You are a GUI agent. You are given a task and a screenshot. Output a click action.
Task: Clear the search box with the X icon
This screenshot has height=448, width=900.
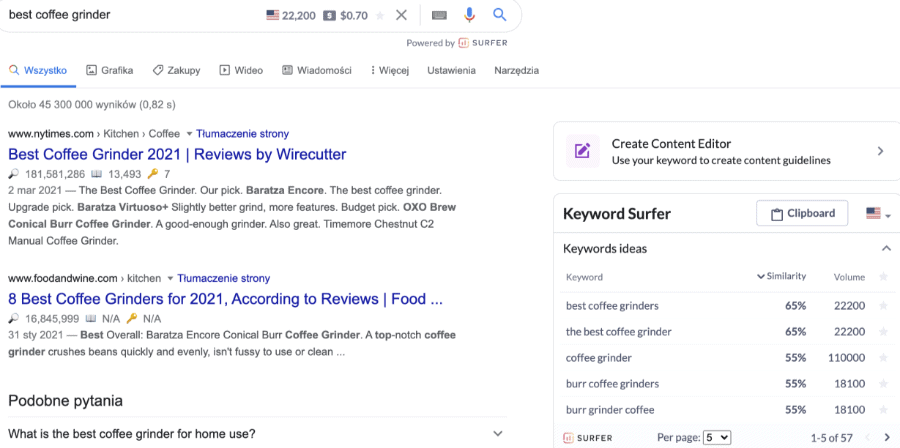(x=401, y=15)
